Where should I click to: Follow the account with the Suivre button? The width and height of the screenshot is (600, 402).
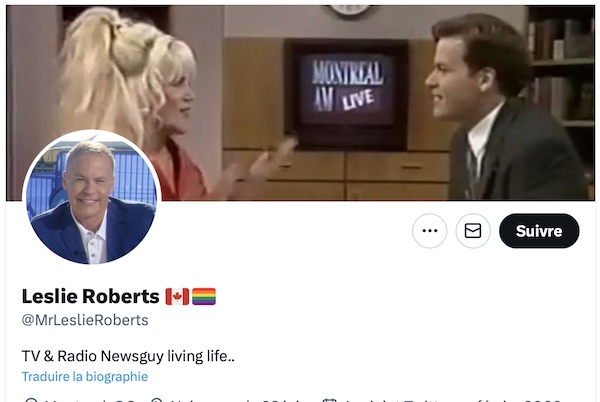pyautogui.click(x=539, y=231)
